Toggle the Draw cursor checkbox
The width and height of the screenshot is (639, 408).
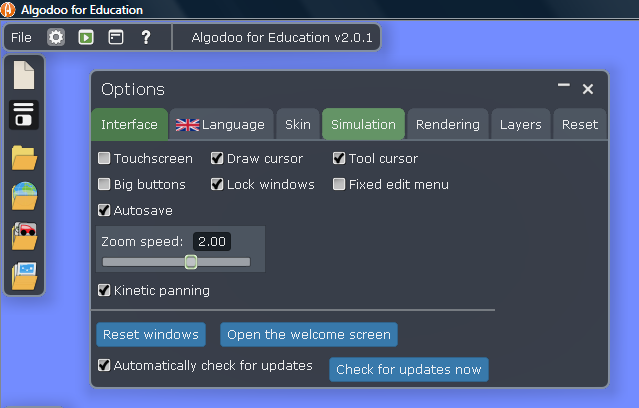pos(217,158)
